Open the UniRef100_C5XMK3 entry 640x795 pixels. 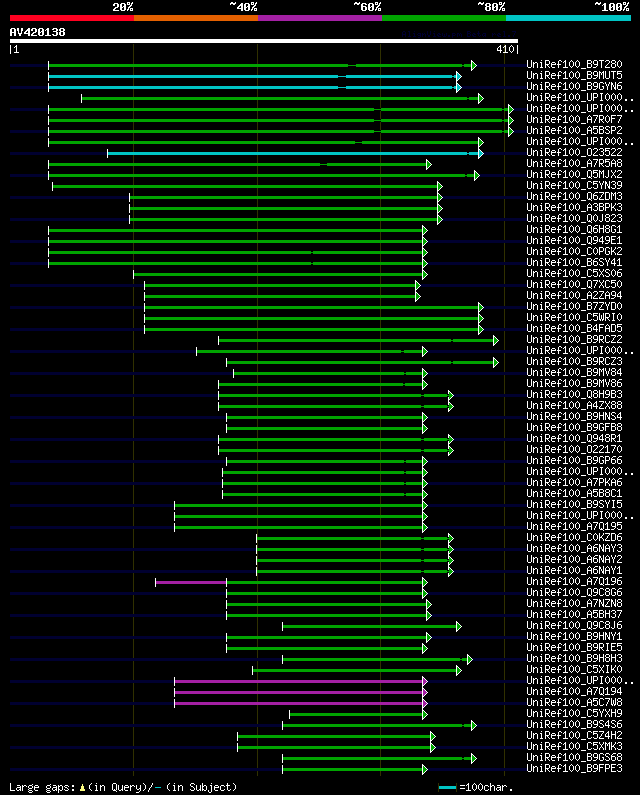(574, 746)
